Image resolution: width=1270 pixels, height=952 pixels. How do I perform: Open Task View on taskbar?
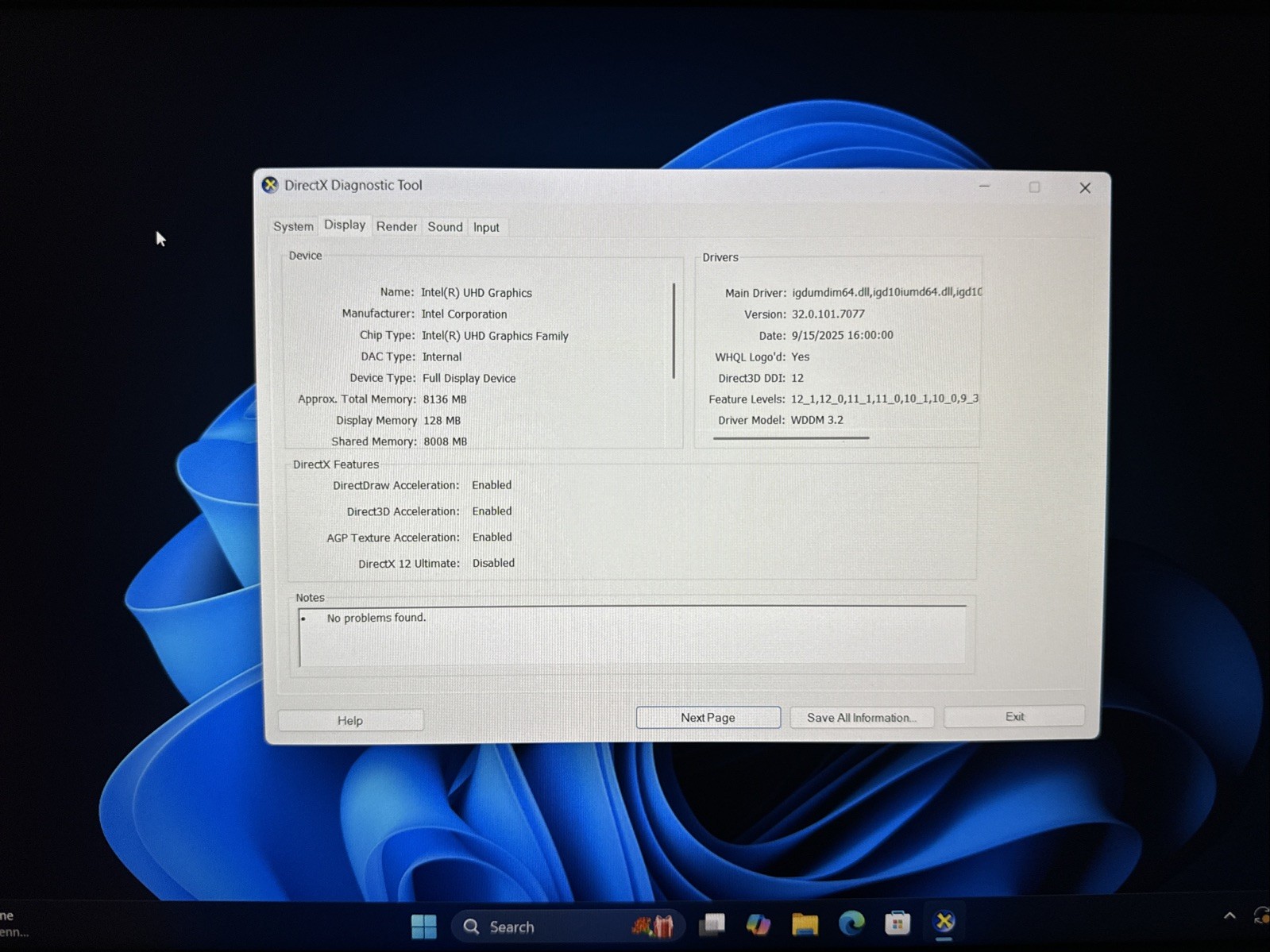click(x=712, y=925)
